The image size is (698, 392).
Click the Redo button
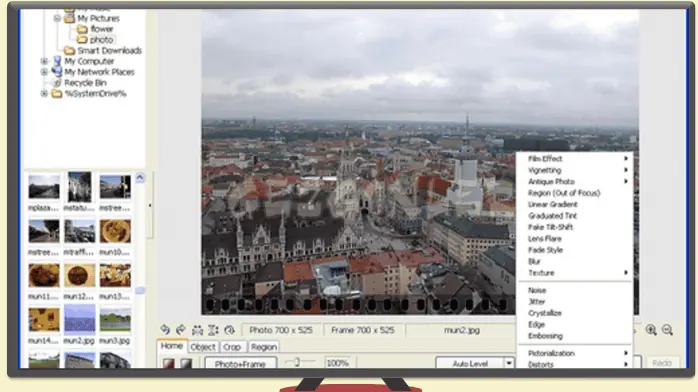(662, 363)
